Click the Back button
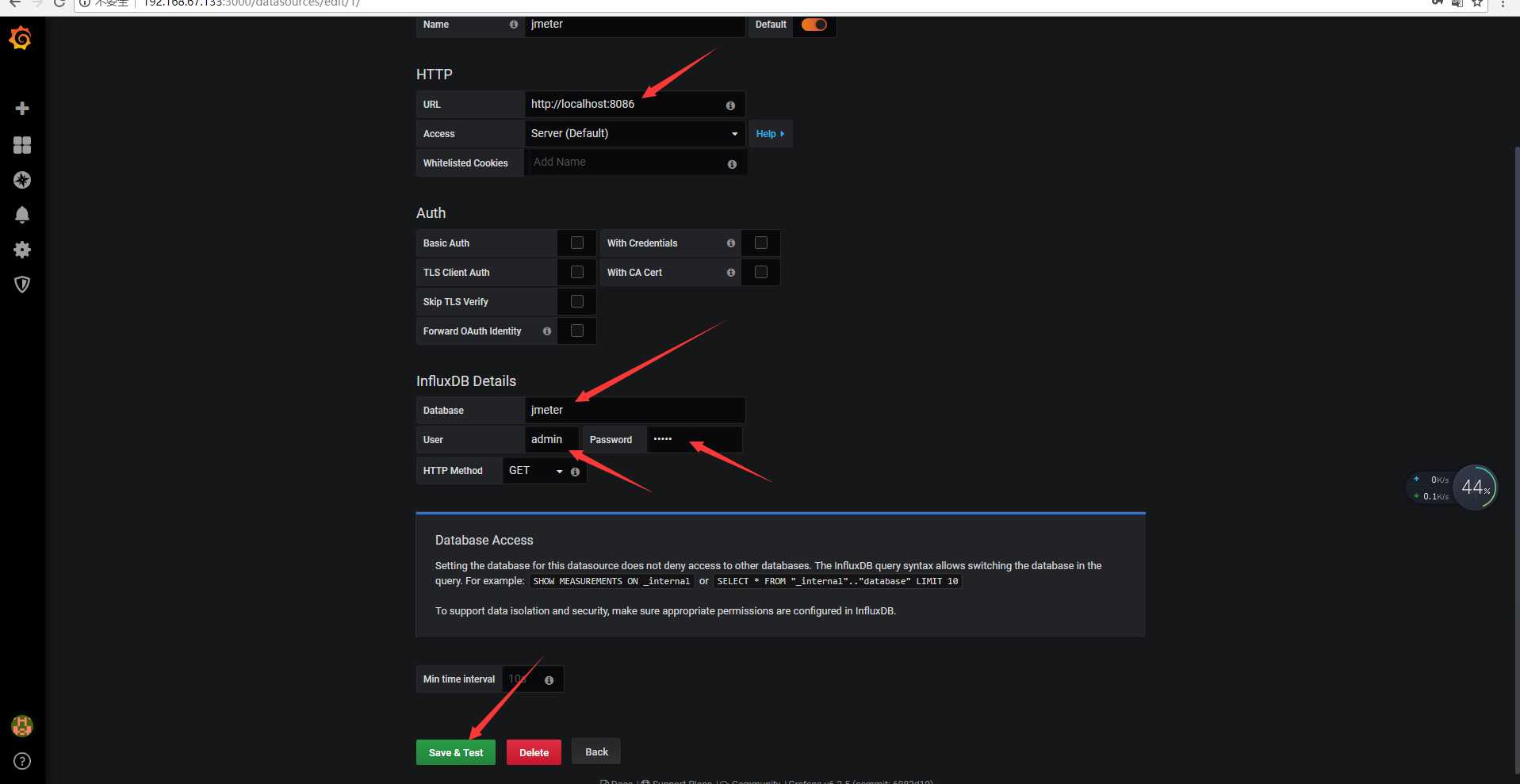Image resolution: width=1520 pixels, height=784 pixels. coord(596,751)
